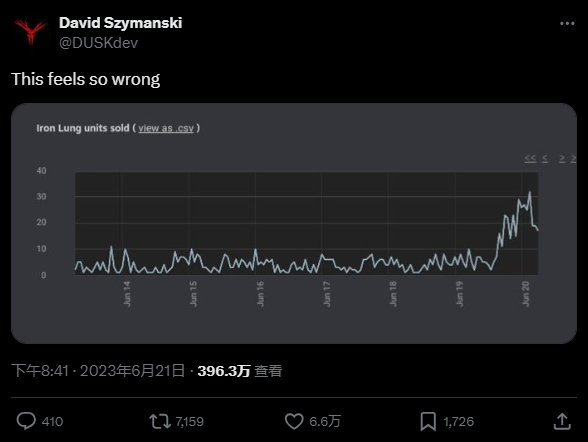View the 410 replies count

(52, 422)
